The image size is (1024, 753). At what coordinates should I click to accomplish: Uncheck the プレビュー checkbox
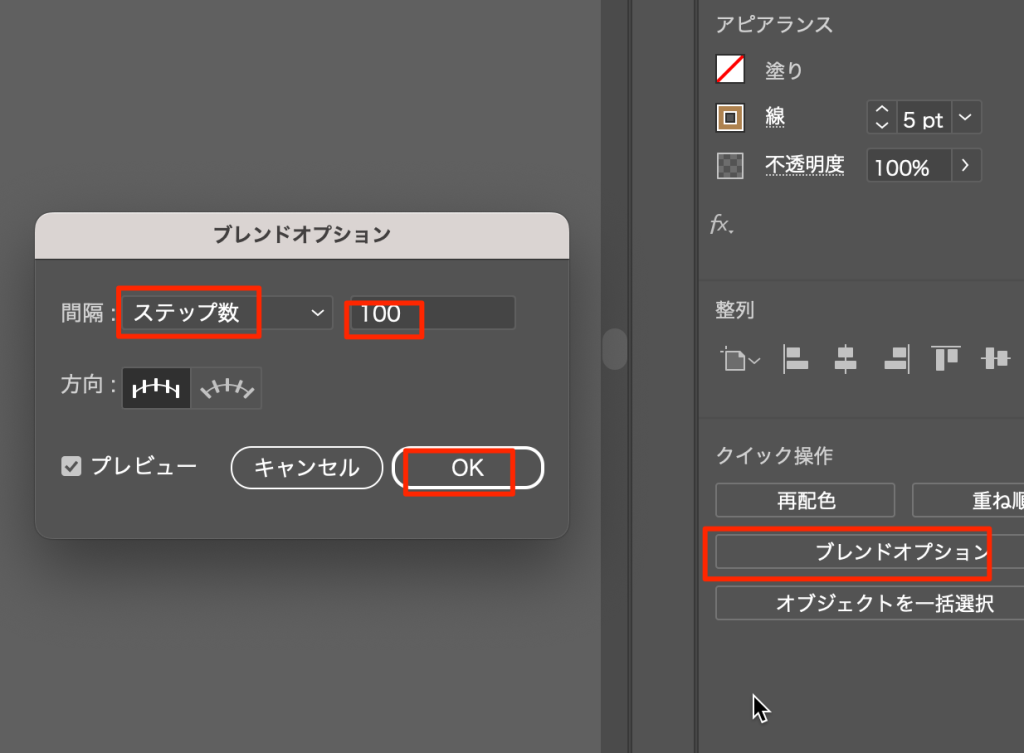click(x=71, y=466)
